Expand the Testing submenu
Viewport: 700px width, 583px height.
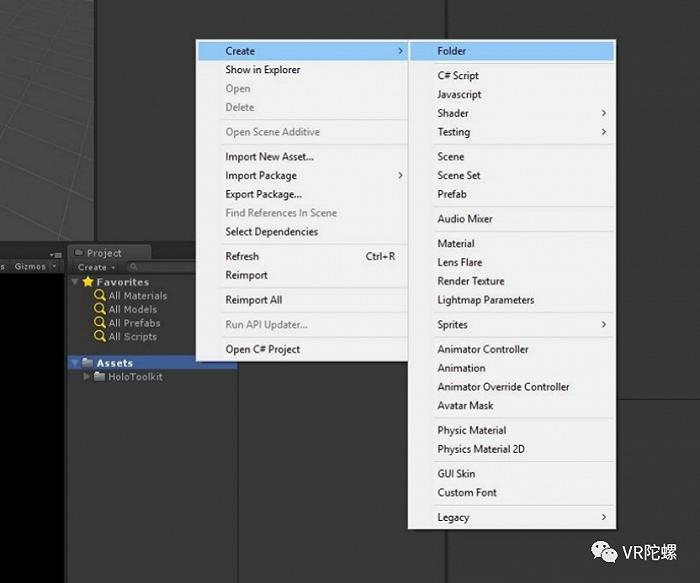[604, 132]
